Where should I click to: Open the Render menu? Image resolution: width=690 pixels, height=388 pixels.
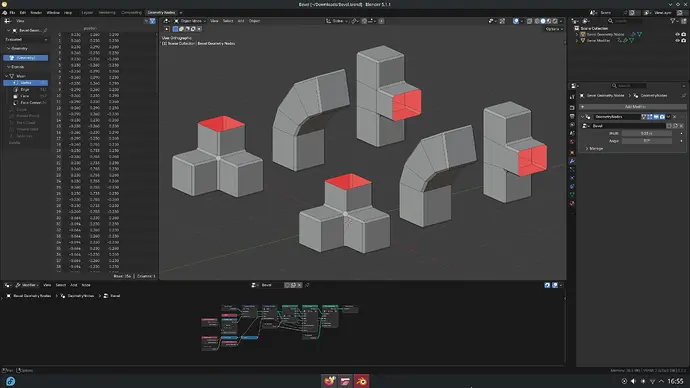[36, 12]
